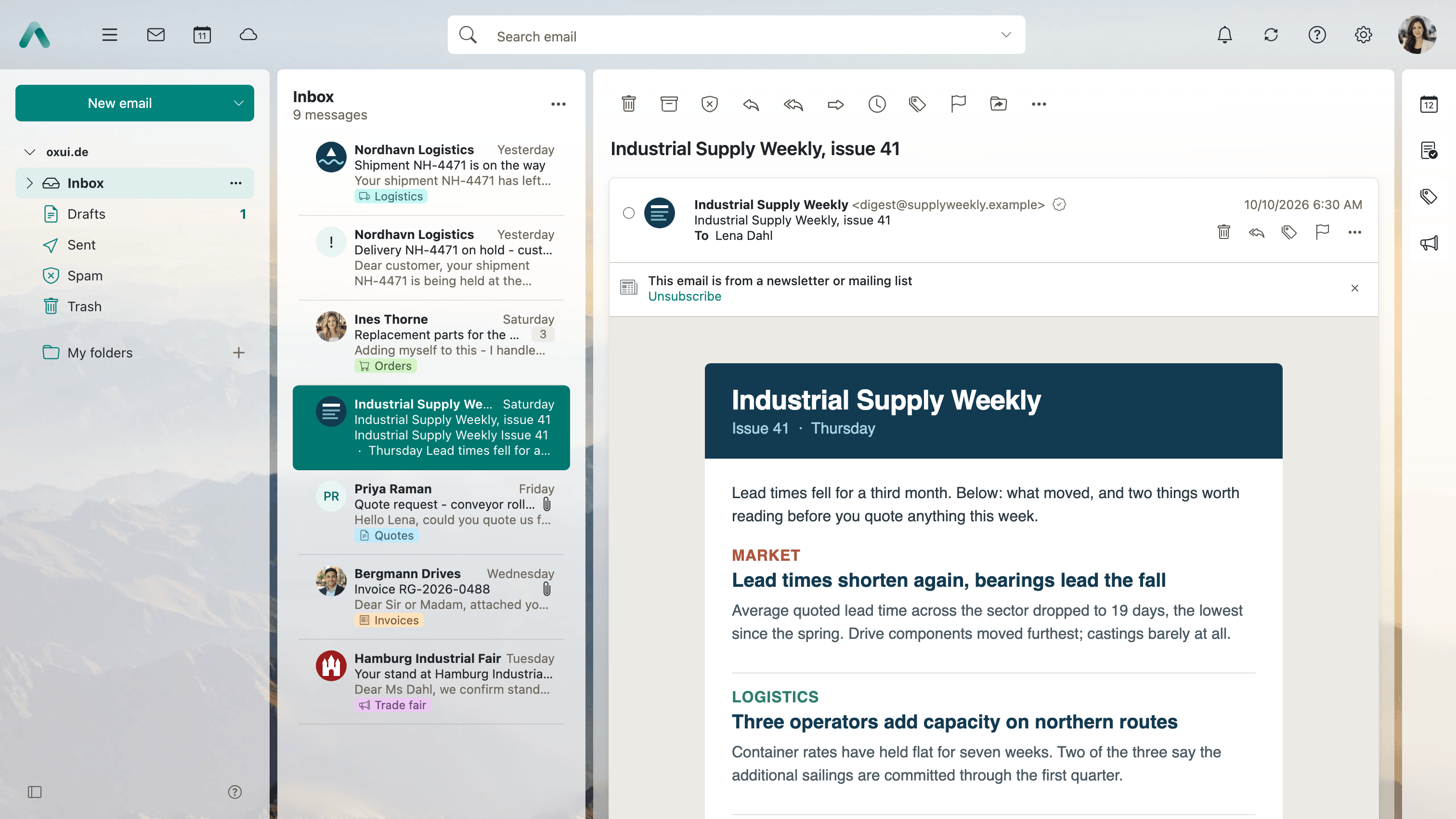Dismiss newsletter notice banner
This screenshot has width=1456, height=819.
coord(1354,289)
